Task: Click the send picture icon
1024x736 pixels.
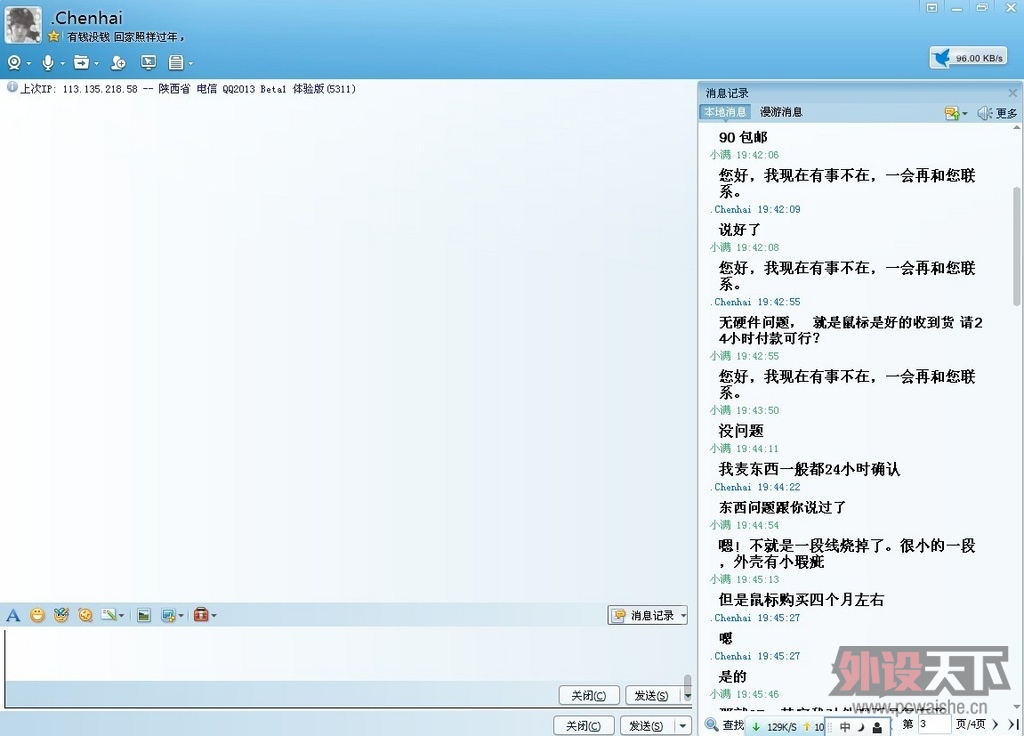Action: pyautogui.click(x=144, y=615)
